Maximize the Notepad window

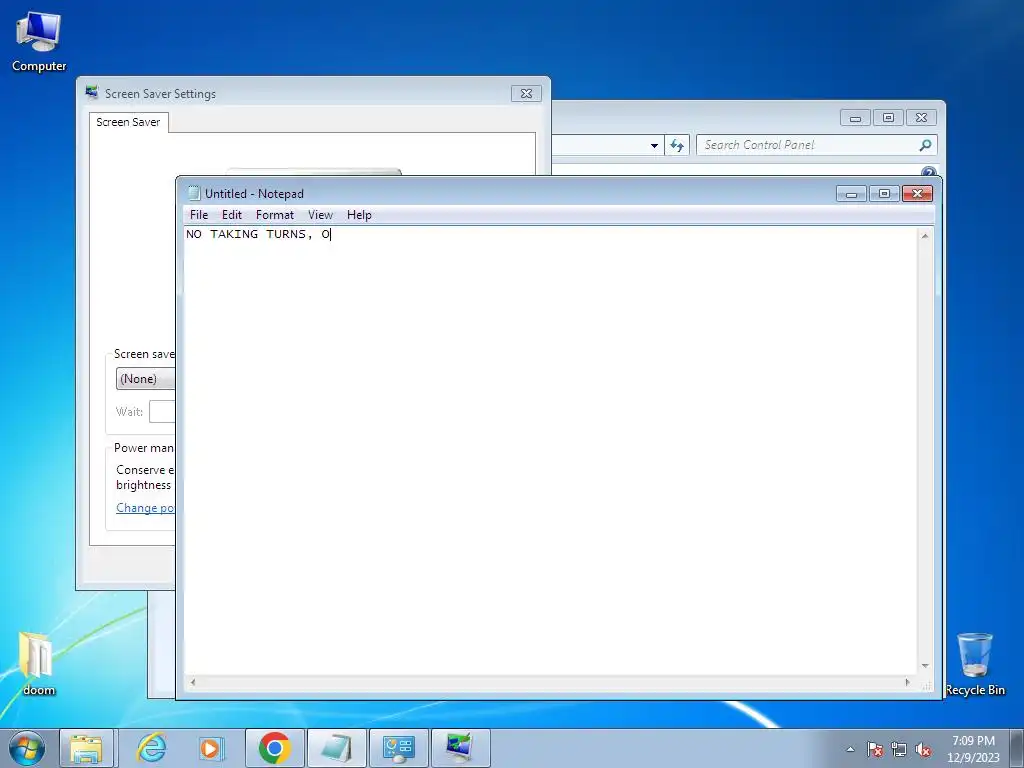(884, 194)
